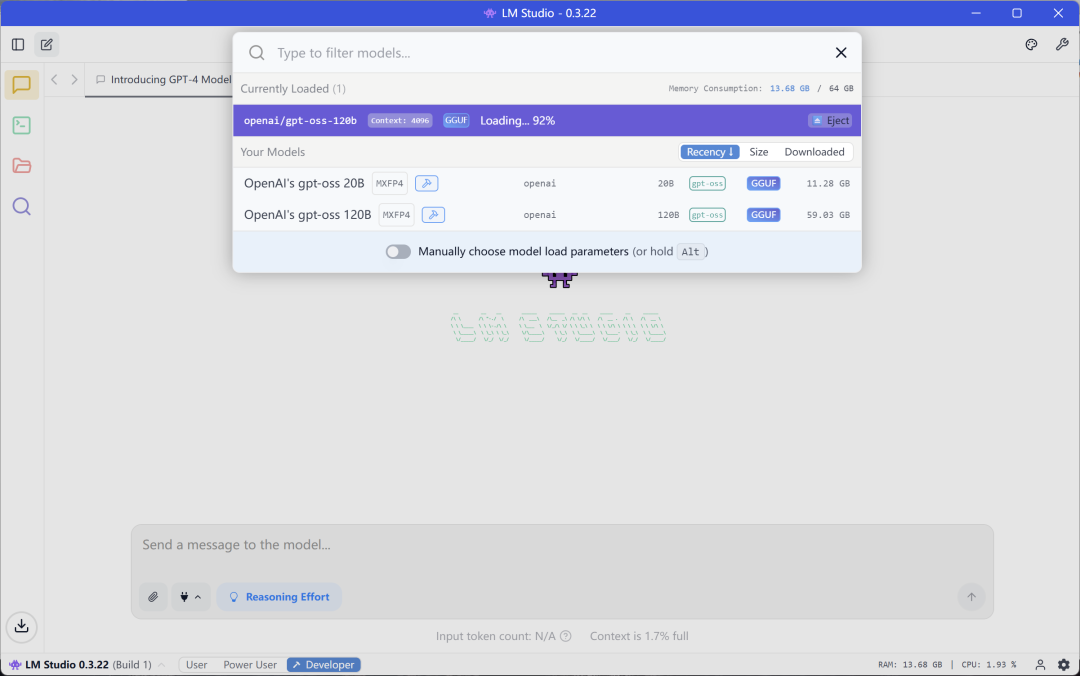Open the Chat section in the sidebar
This screenshot has width=1080, height=676.
pyautogui.click(x=21, y=85)
